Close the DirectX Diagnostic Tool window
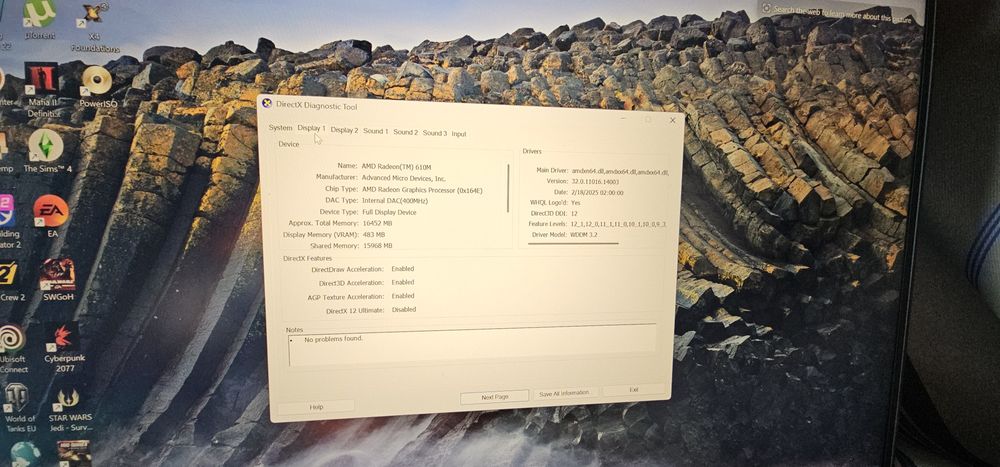 click(672, 120)
